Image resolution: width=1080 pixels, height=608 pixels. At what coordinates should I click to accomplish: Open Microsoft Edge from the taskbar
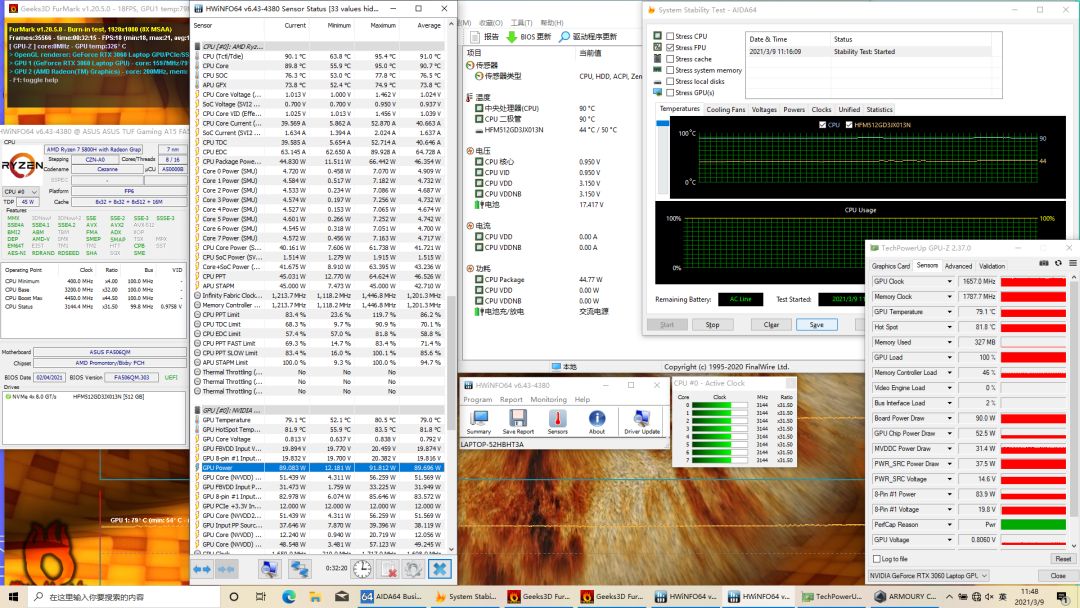pos(288,597)
